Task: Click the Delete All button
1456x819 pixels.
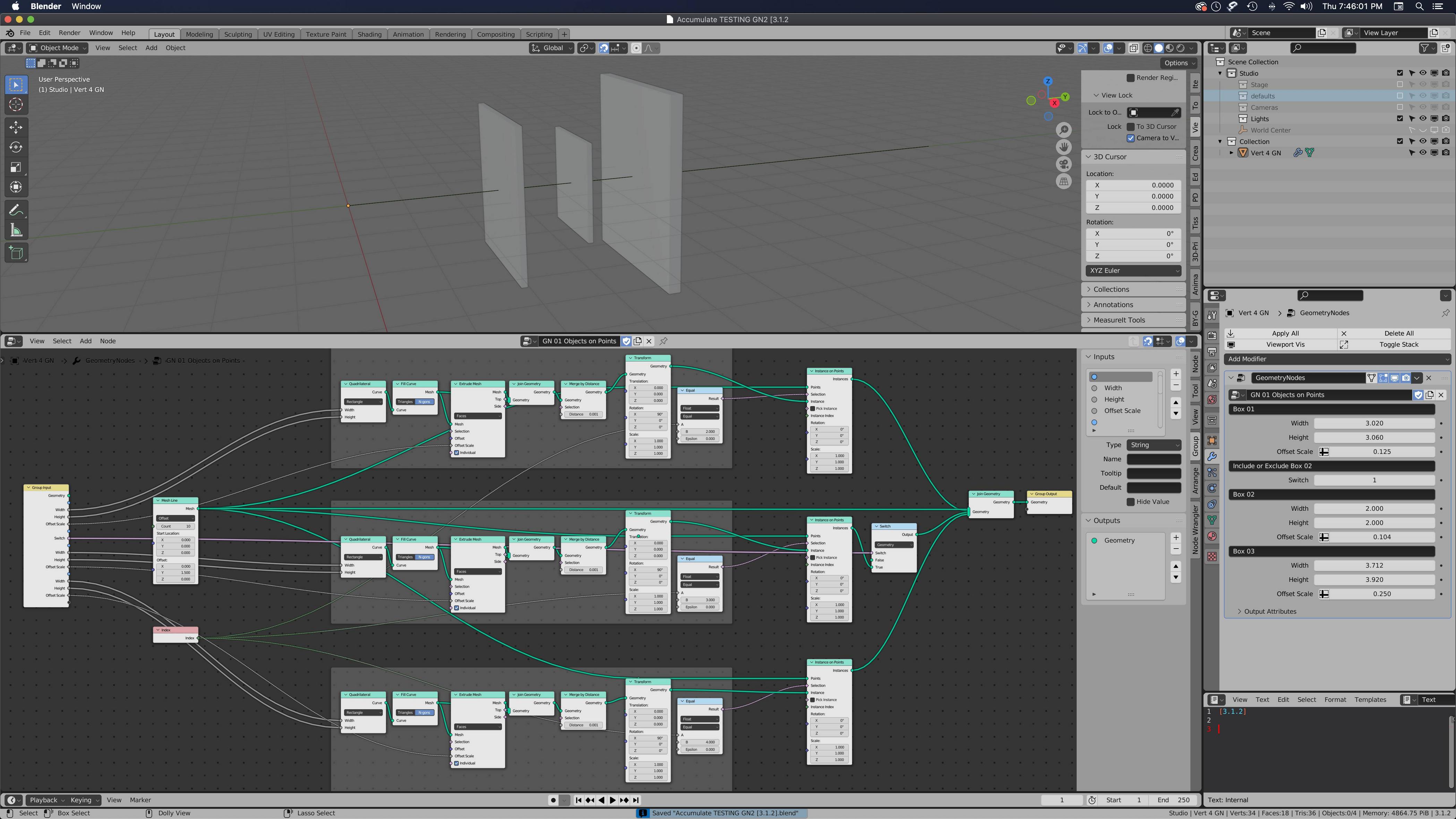Action: tap(1394, 334)
